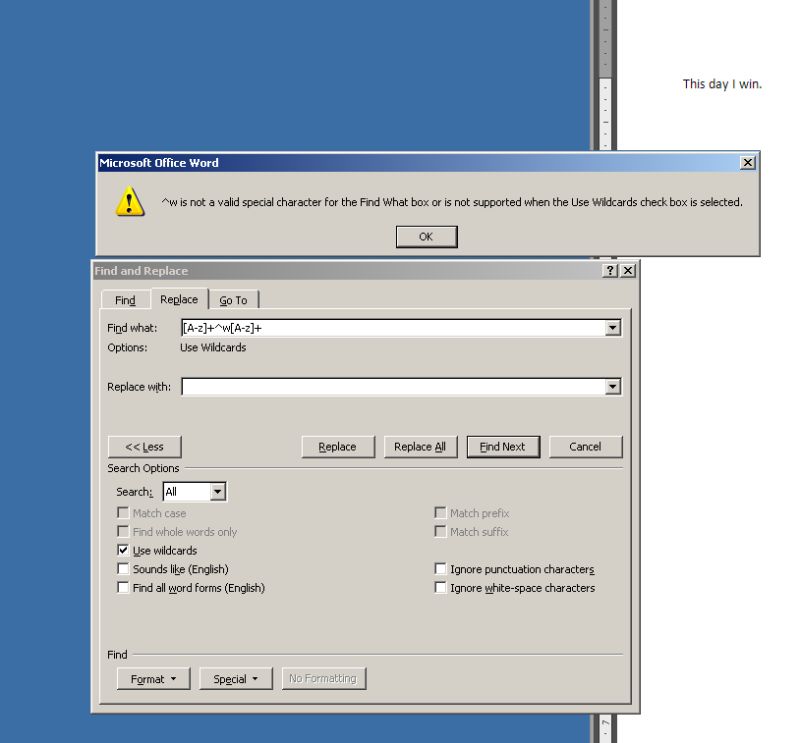Screen dimensions: 800x743
Task: Click the Replace button
Action: 338,447
